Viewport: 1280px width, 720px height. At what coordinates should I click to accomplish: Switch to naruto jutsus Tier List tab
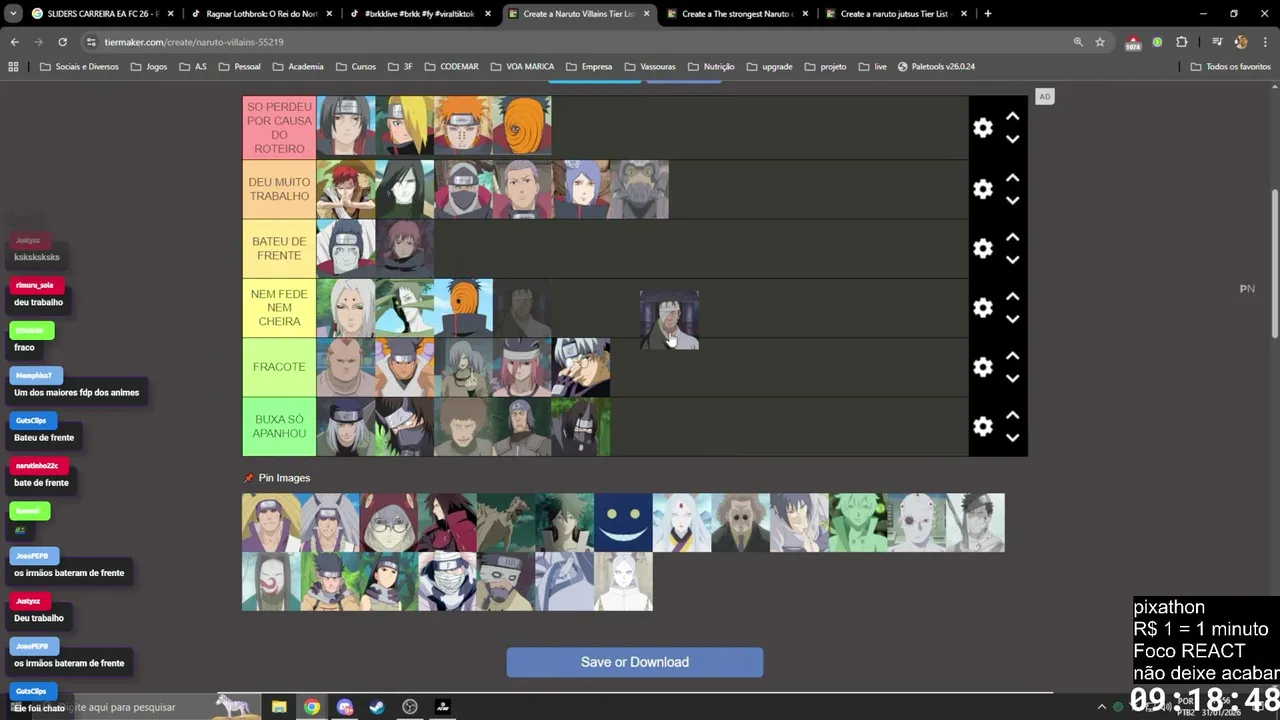896,14
